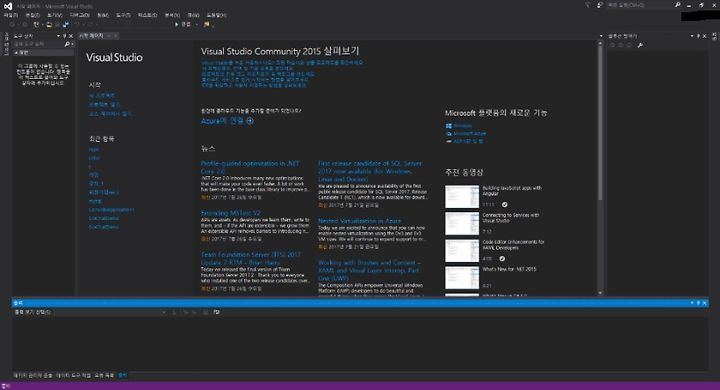This screenshot has height=390, width=720.
Task: Click the ASP.NET icon under Microsoft platforms
Action: 449,141
